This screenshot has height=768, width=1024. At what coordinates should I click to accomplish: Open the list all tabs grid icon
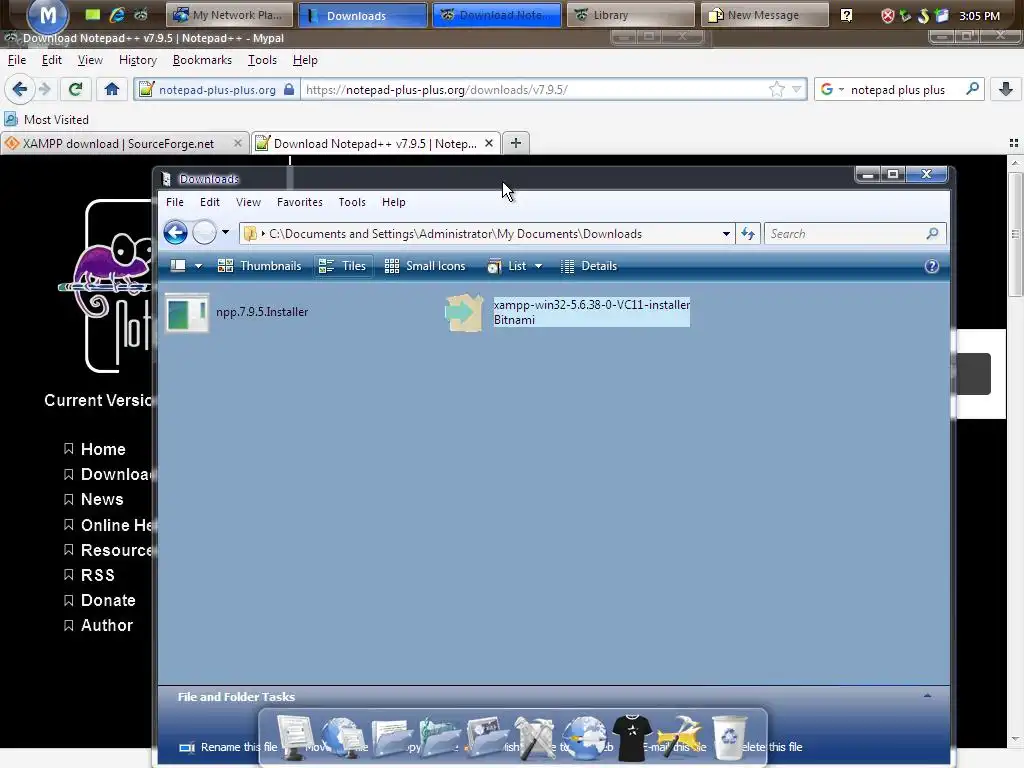click(1014, 143)
